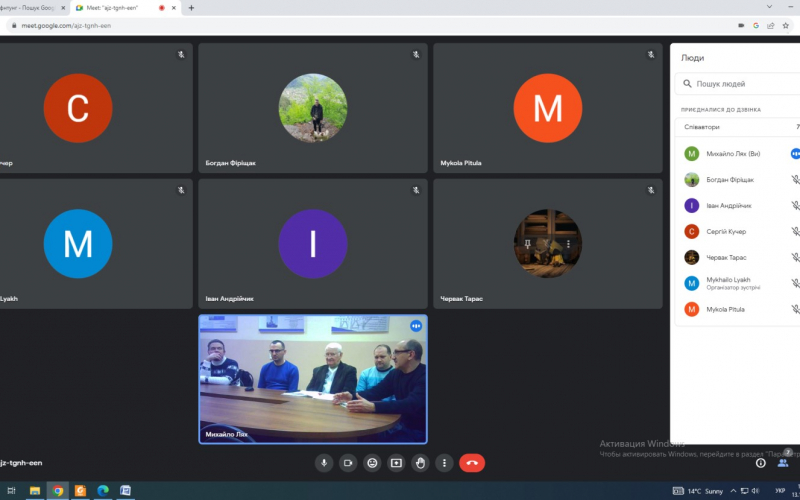Mute Mykhailo Lyakh in the people list
The image size is (800, 500).
[795, 283]
